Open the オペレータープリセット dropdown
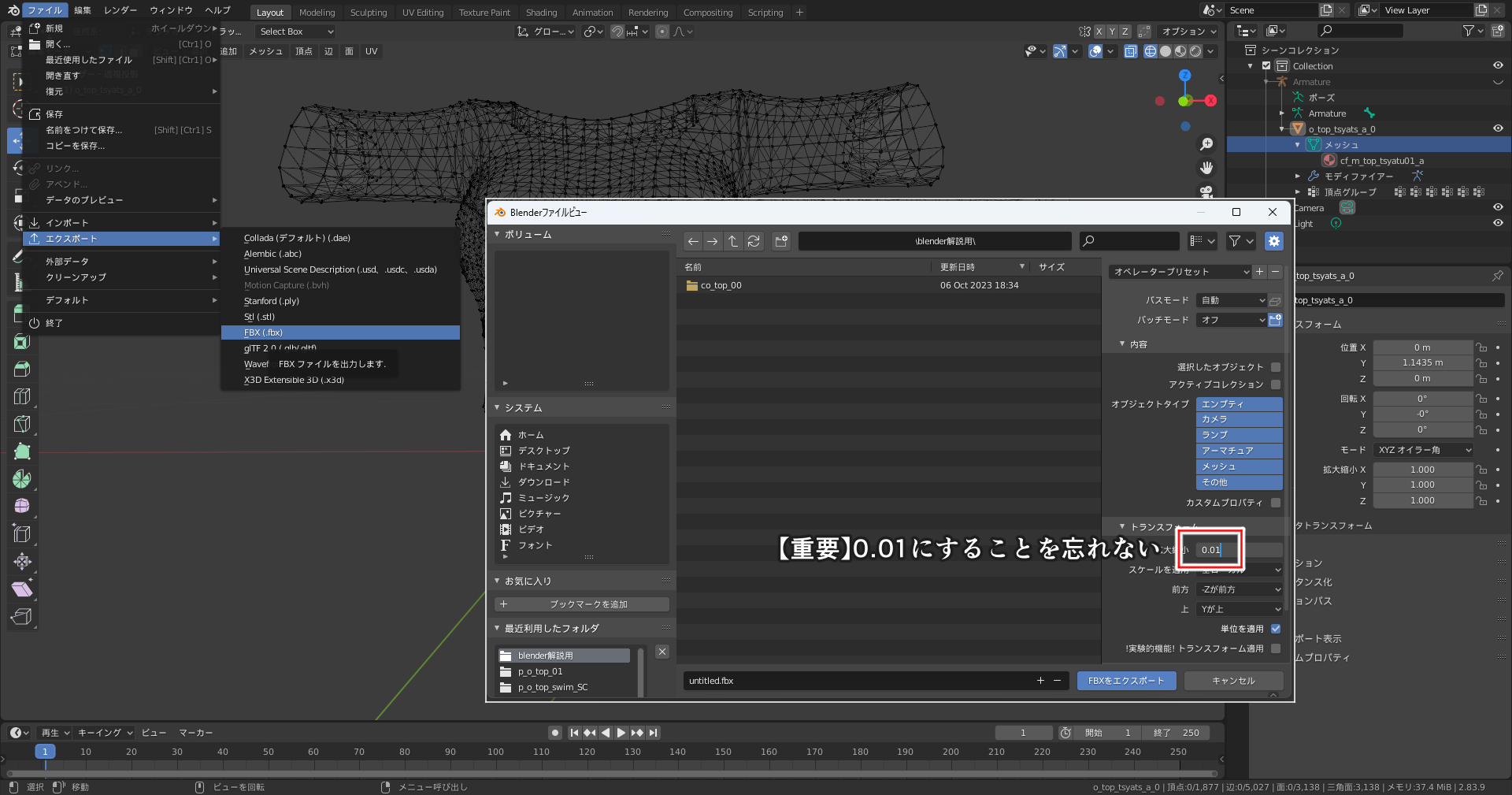 [1180, 272]
